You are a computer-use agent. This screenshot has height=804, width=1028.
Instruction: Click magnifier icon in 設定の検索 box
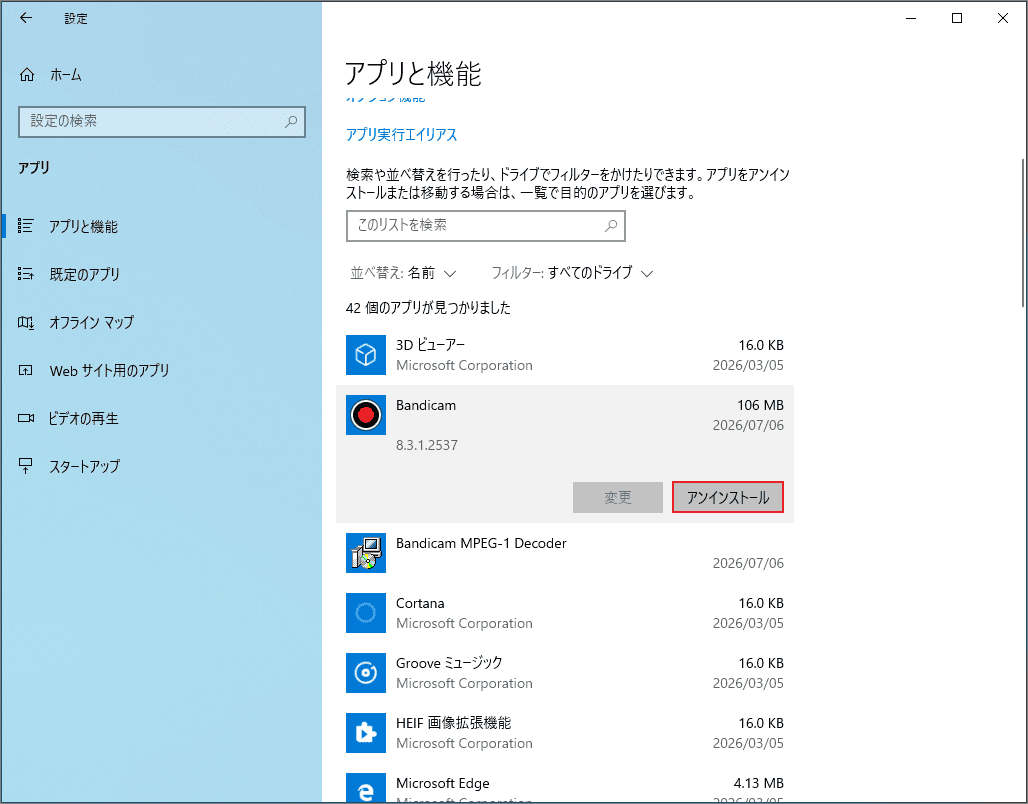(291, 121)
